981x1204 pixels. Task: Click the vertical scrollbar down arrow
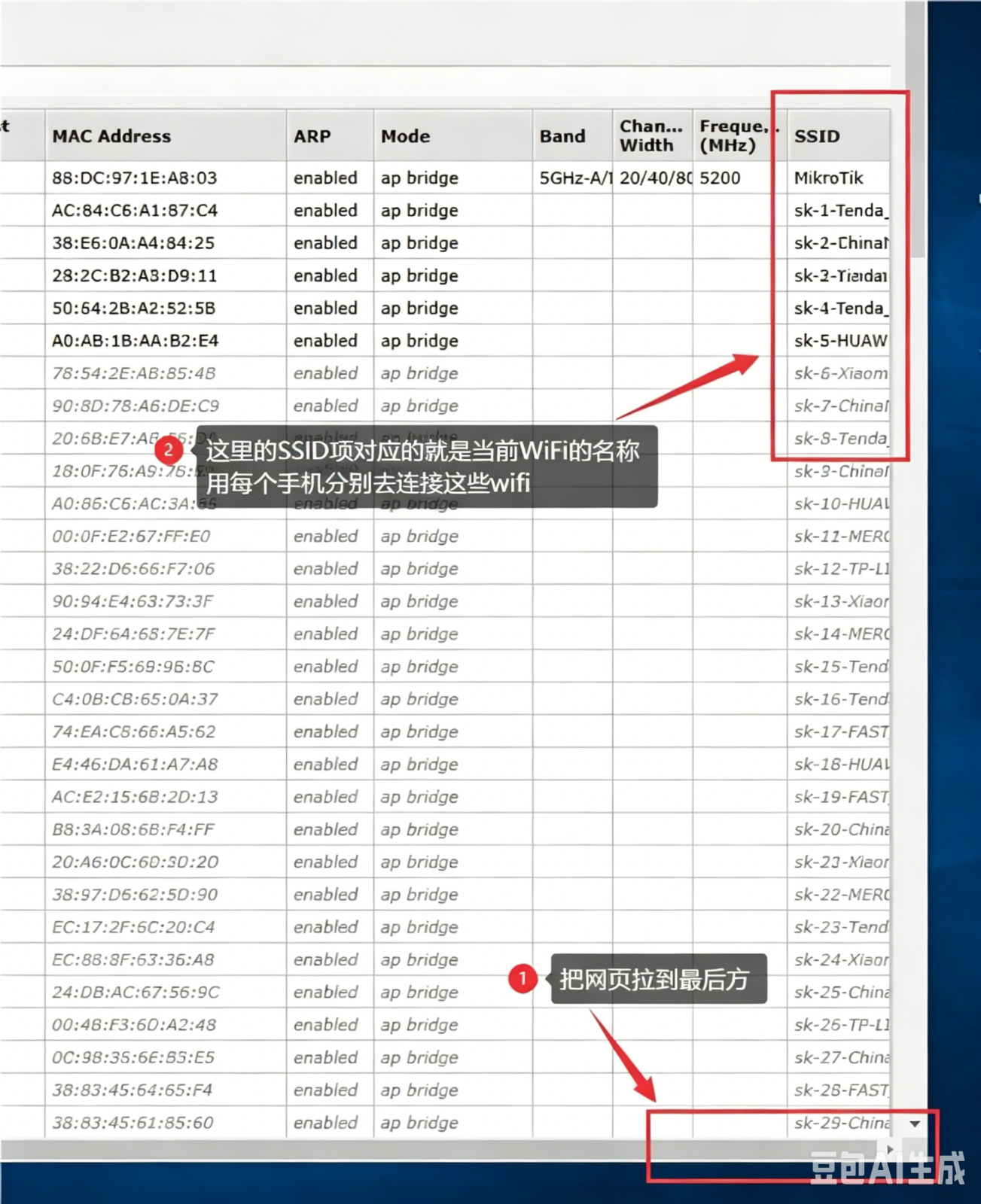click(x=915, y=1124)
